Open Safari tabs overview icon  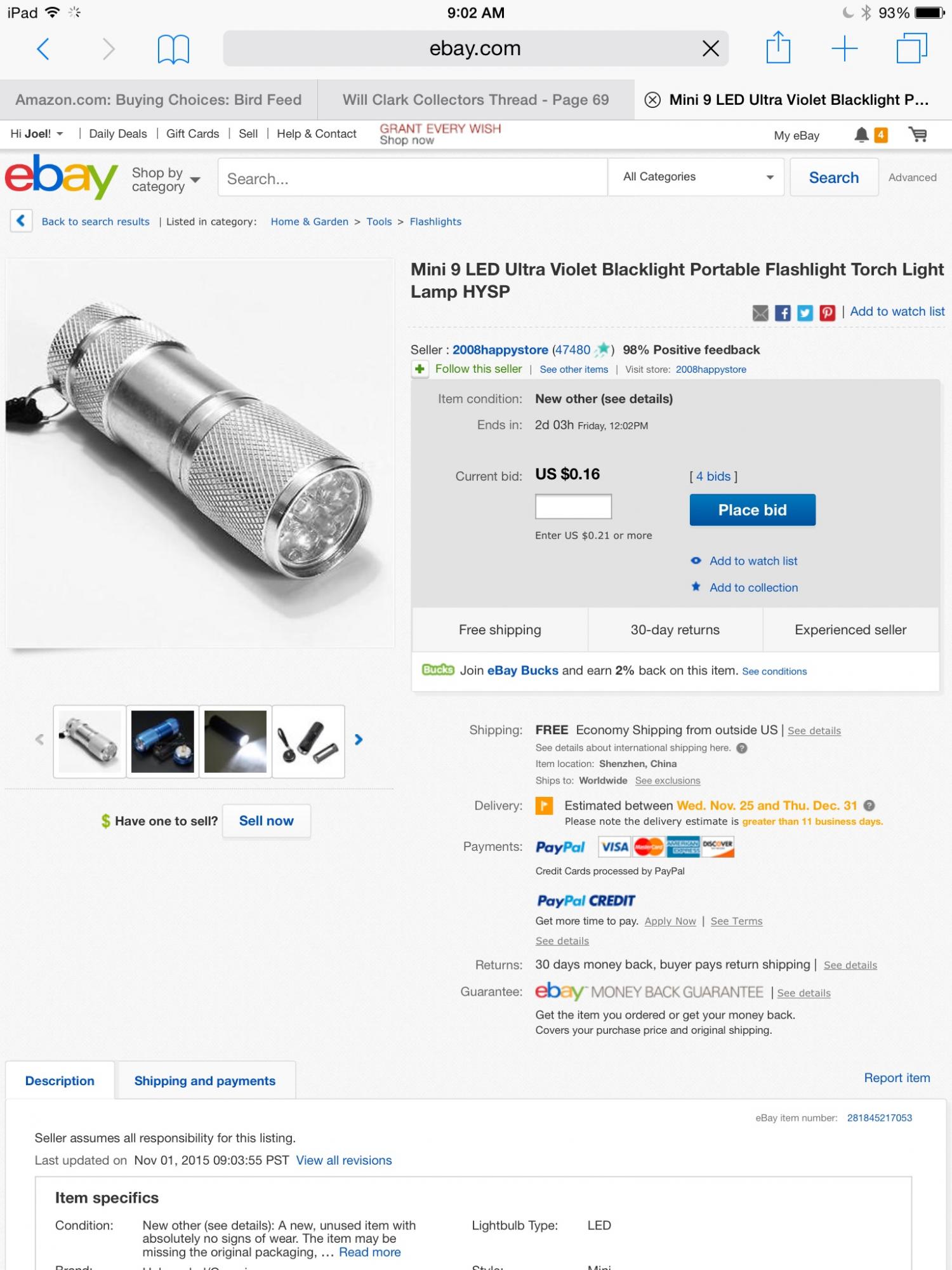tap(911, 48)
